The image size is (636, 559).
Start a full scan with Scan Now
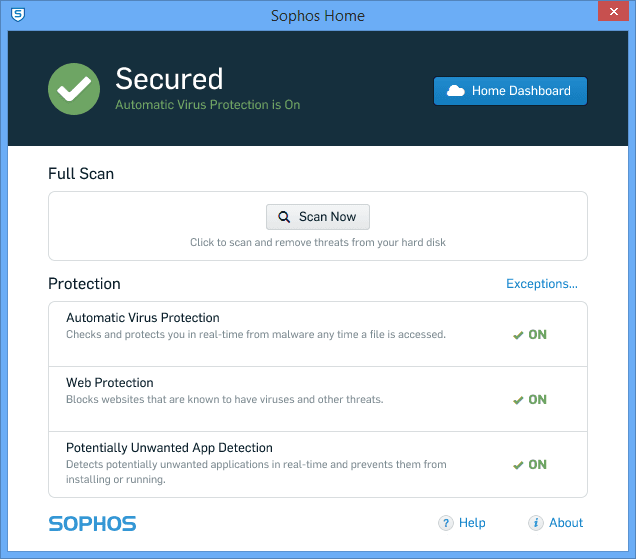(x=318, y=217)
